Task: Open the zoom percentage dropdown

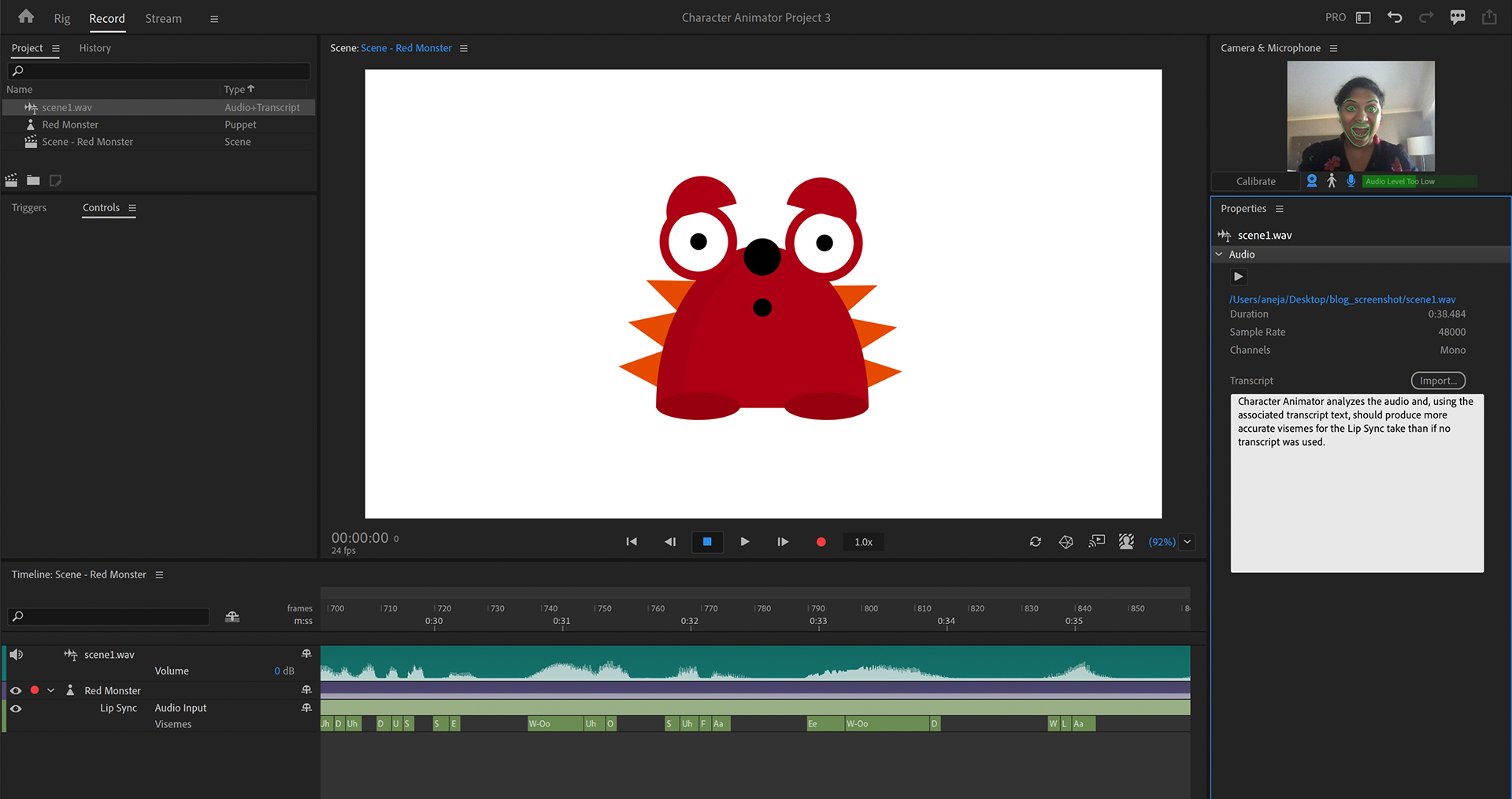Action: click(x=1187, y=542)
